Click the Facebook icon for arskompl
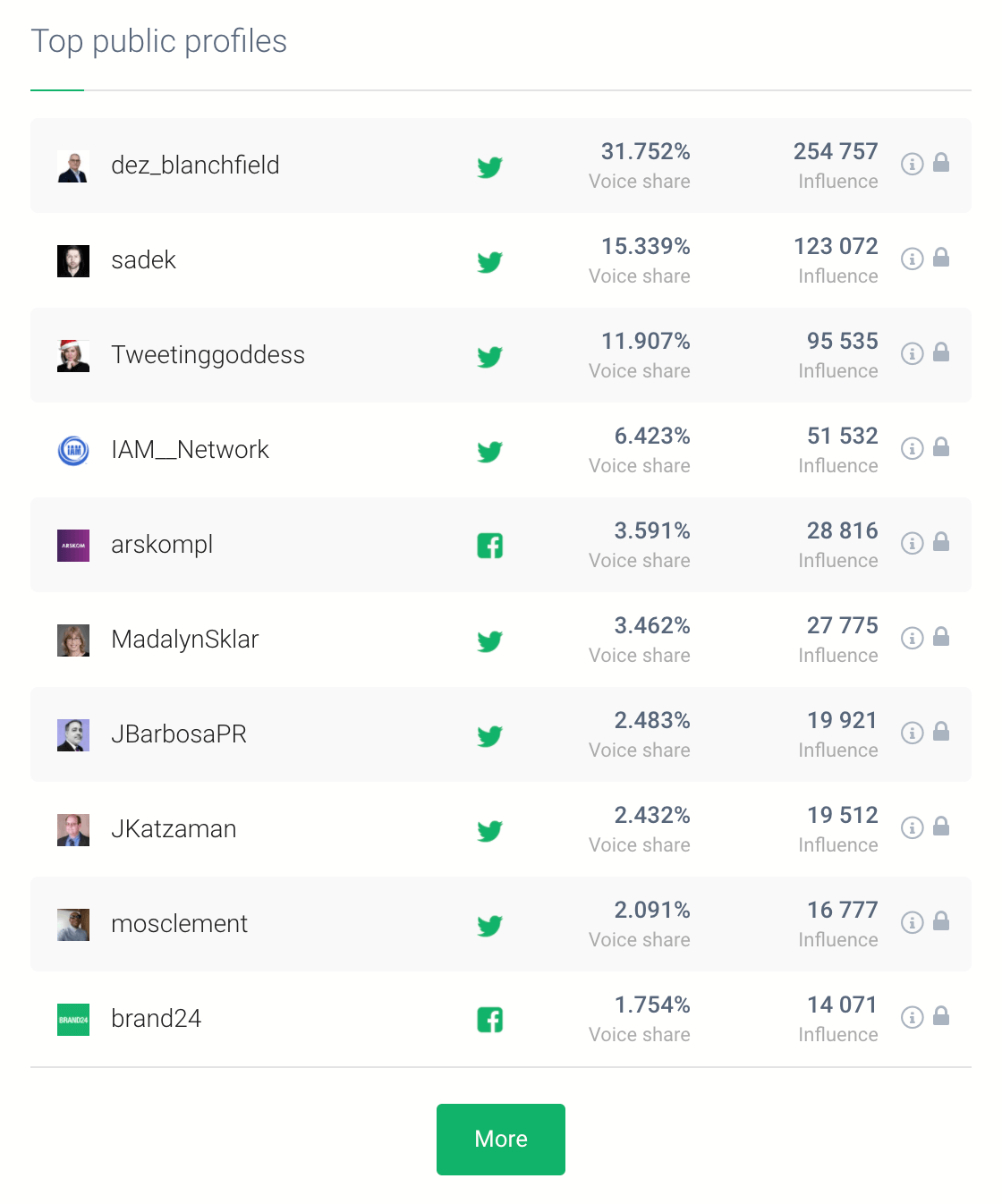This screenshot has width=1002, height=1204. click(489, 546)
